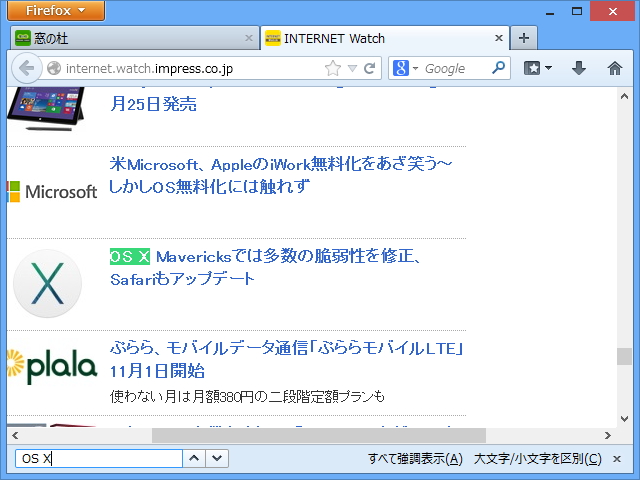Click the site identity globe icon
Viewport: 640px width, 480px height.
[x=54, y=68]
